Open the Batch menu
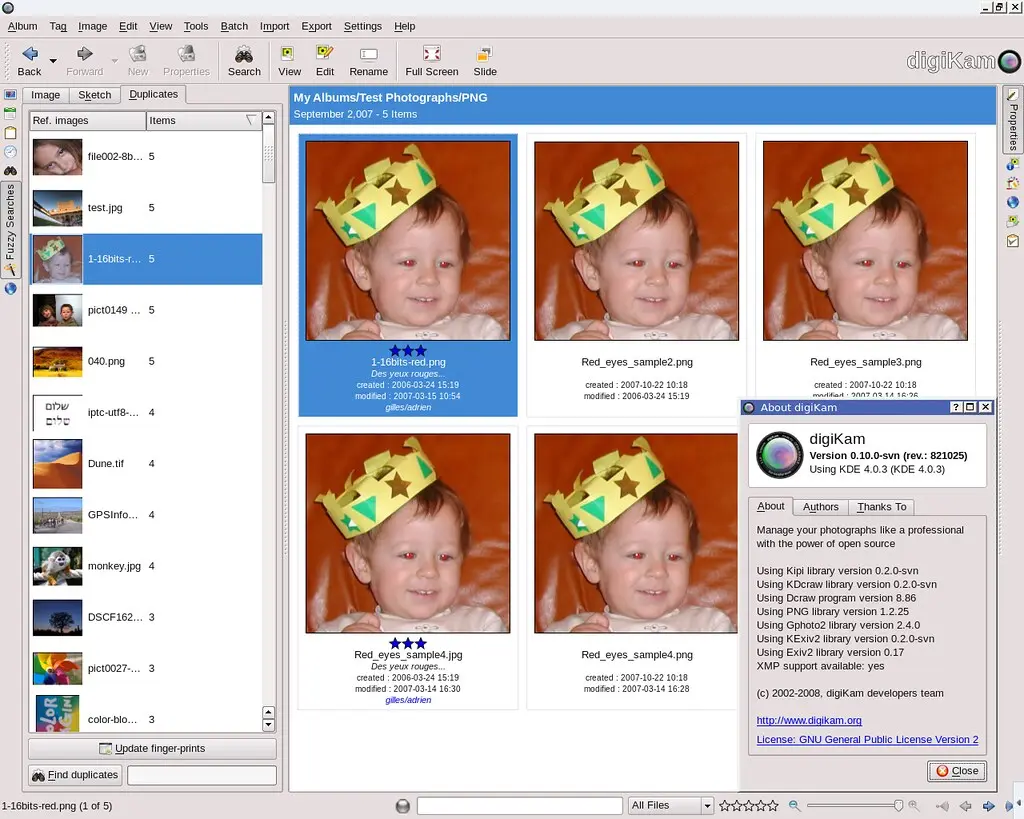Image resolution: width=1024 pixels, height=819 pixels. coord(234,26)
